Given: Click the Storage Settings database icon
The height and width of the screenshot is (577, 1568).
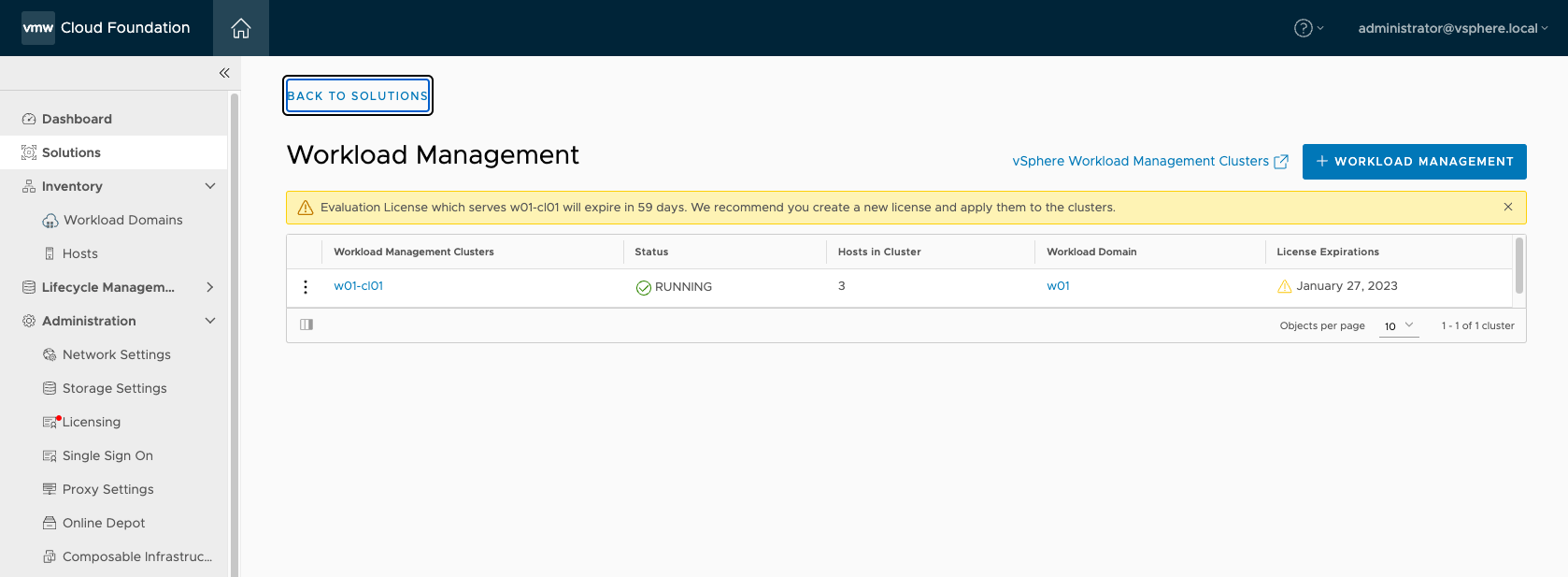Looking at the screenshot, I should [x=50, y=388].
